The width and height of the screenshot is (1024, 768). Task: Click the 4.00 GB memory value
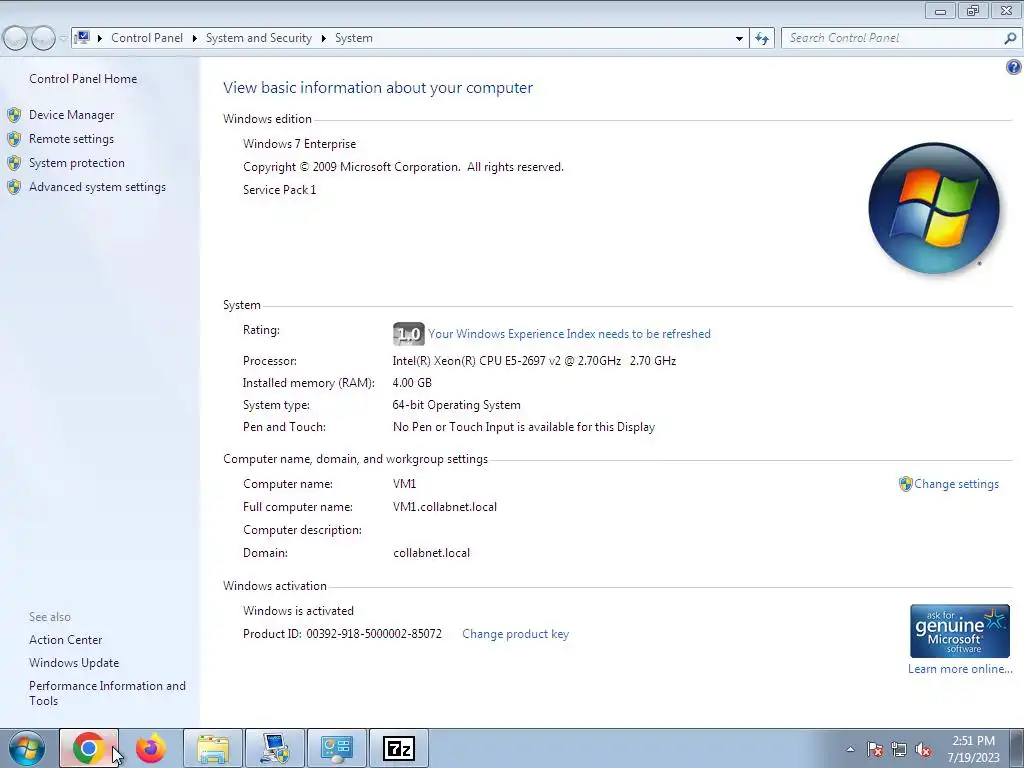click(412, 383)
